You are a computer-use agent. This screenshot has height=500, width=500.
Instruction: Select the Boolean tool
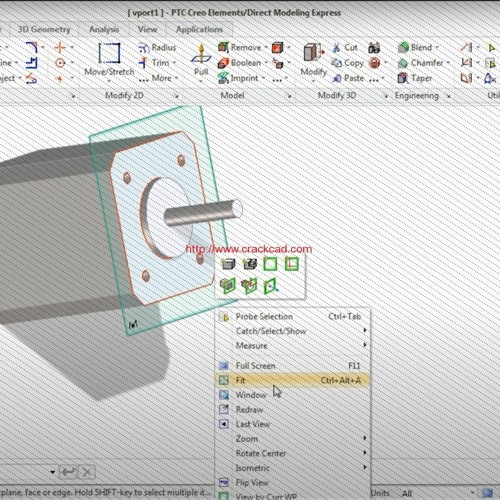point(240,63)
